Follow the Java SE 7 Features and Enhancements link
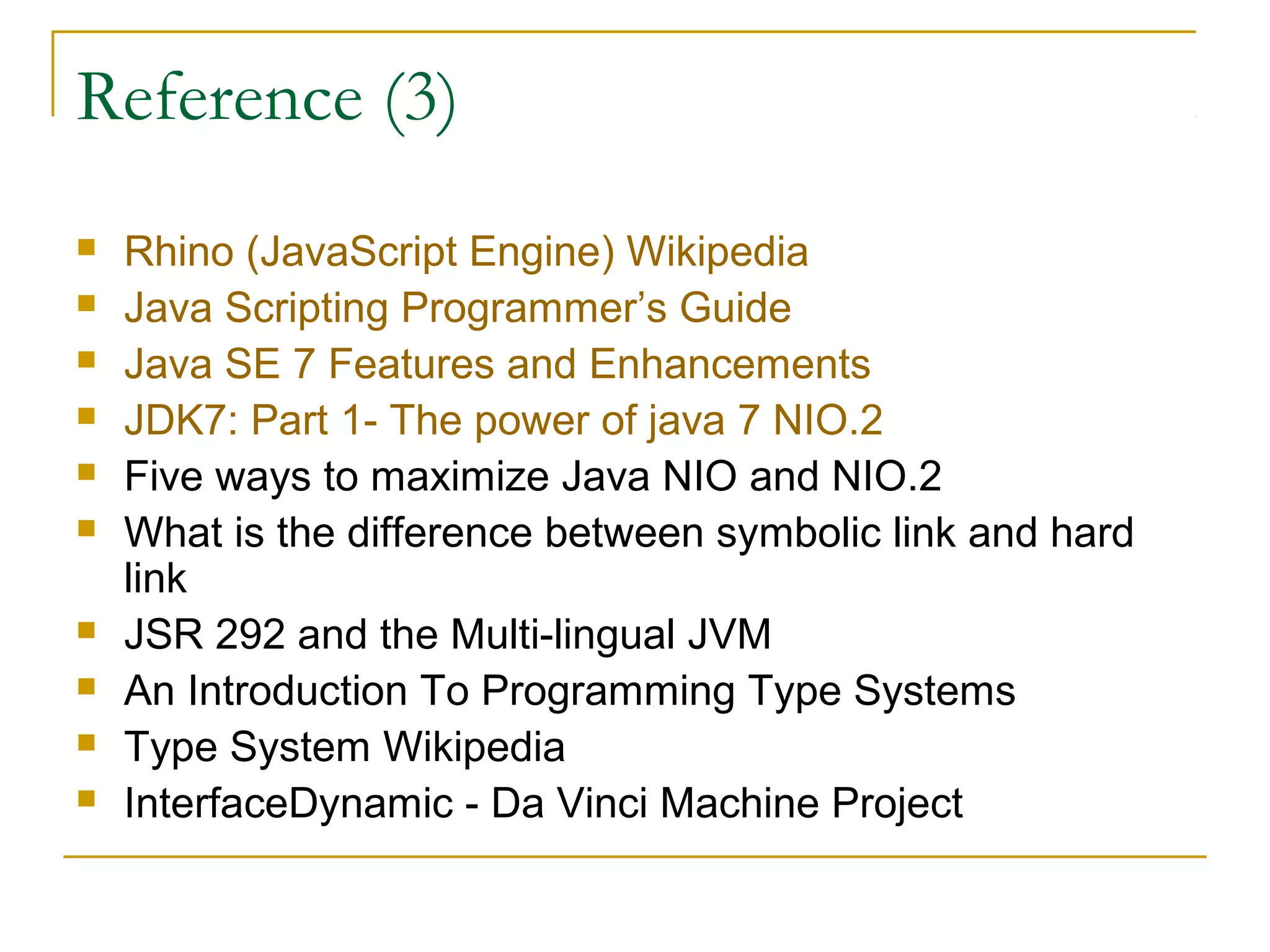Screen dimensions: 1270x952 coord(497,364)
